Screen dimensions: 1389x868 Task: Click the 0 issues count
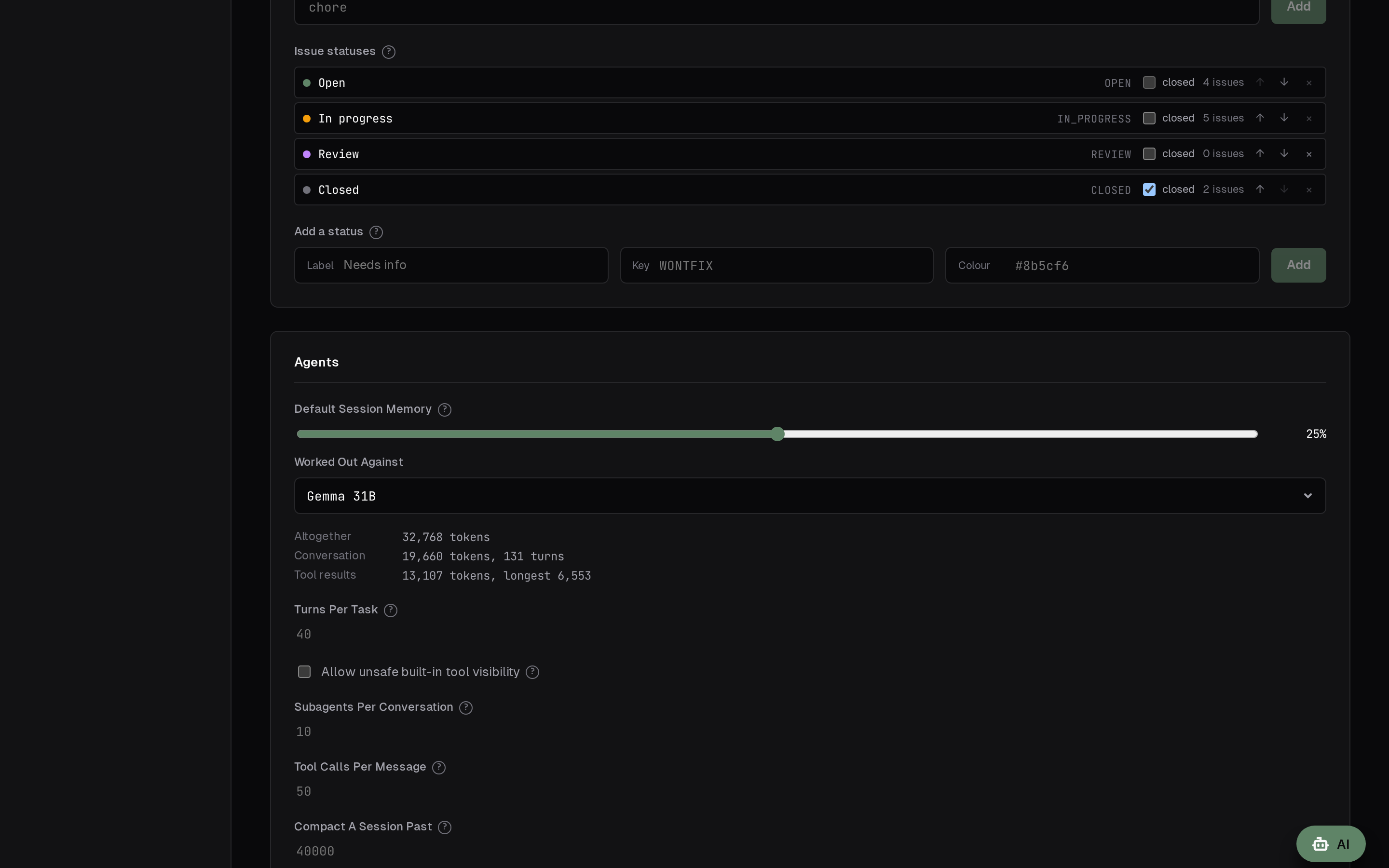click(x=1223, y=153)
